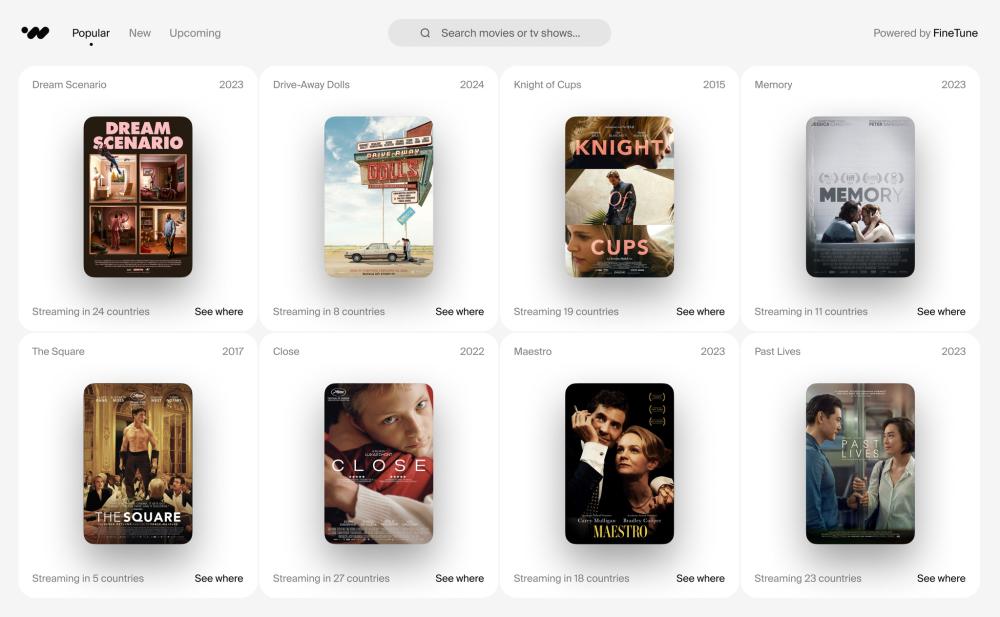
Task: Click See where for Knight of Cups
Action: (700, 311)
